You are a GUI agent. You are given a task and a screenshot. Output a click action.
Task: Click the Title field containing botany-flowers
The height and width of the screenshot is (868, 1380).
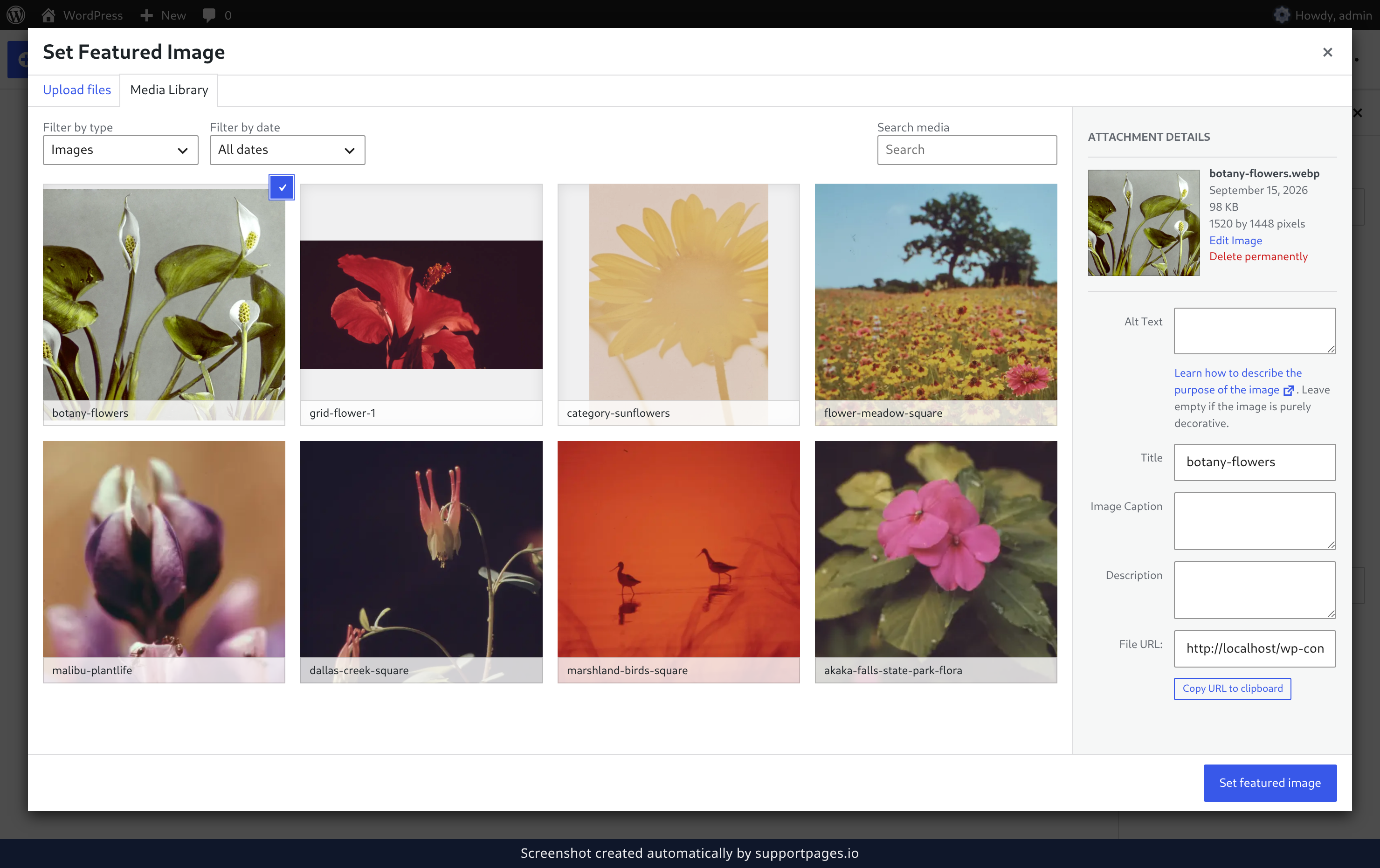pos(1255,462)
